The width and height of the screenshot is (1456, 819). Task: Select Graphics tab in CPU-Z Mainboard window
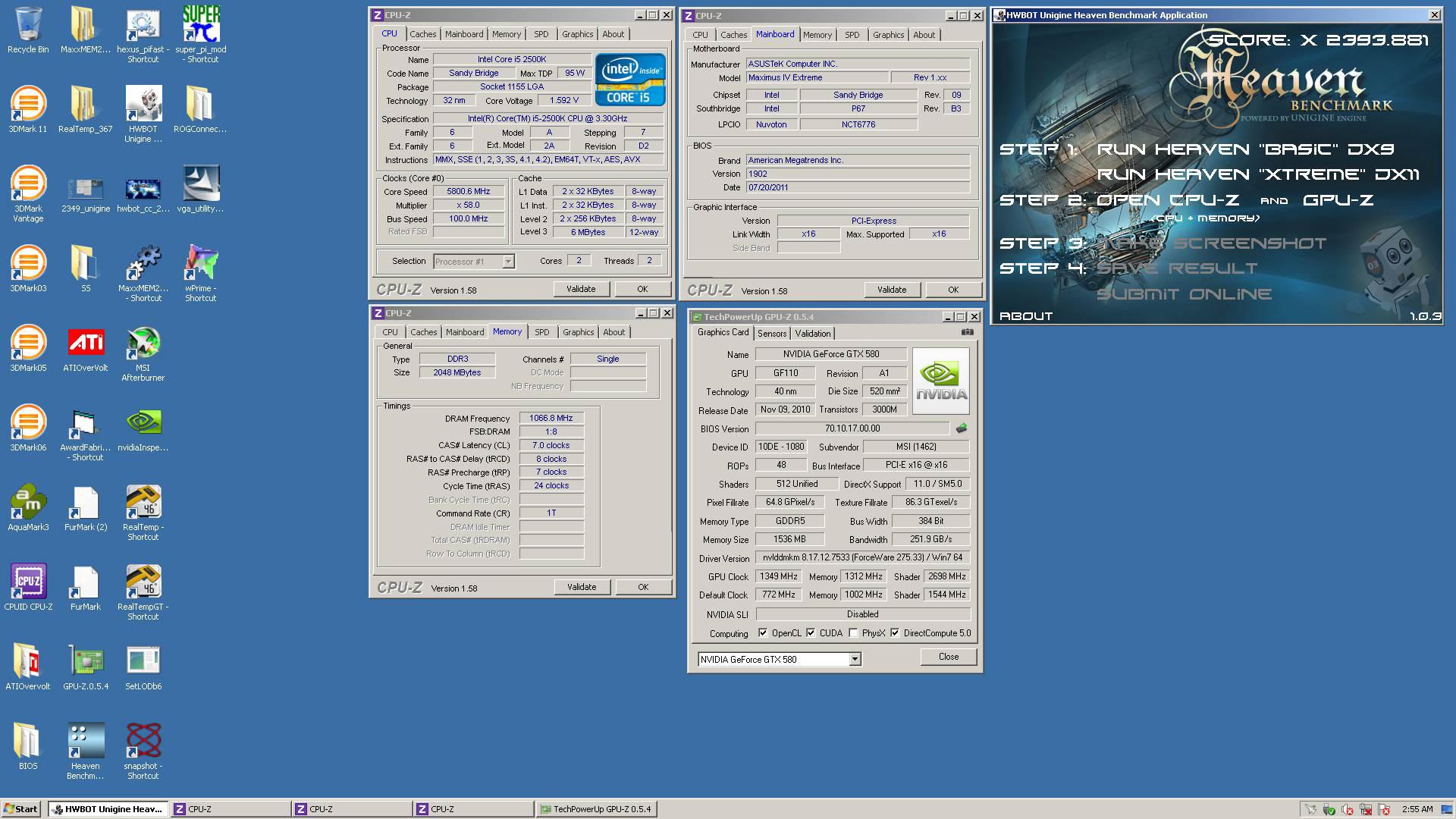pyautogui.click(x=888, y=35)
